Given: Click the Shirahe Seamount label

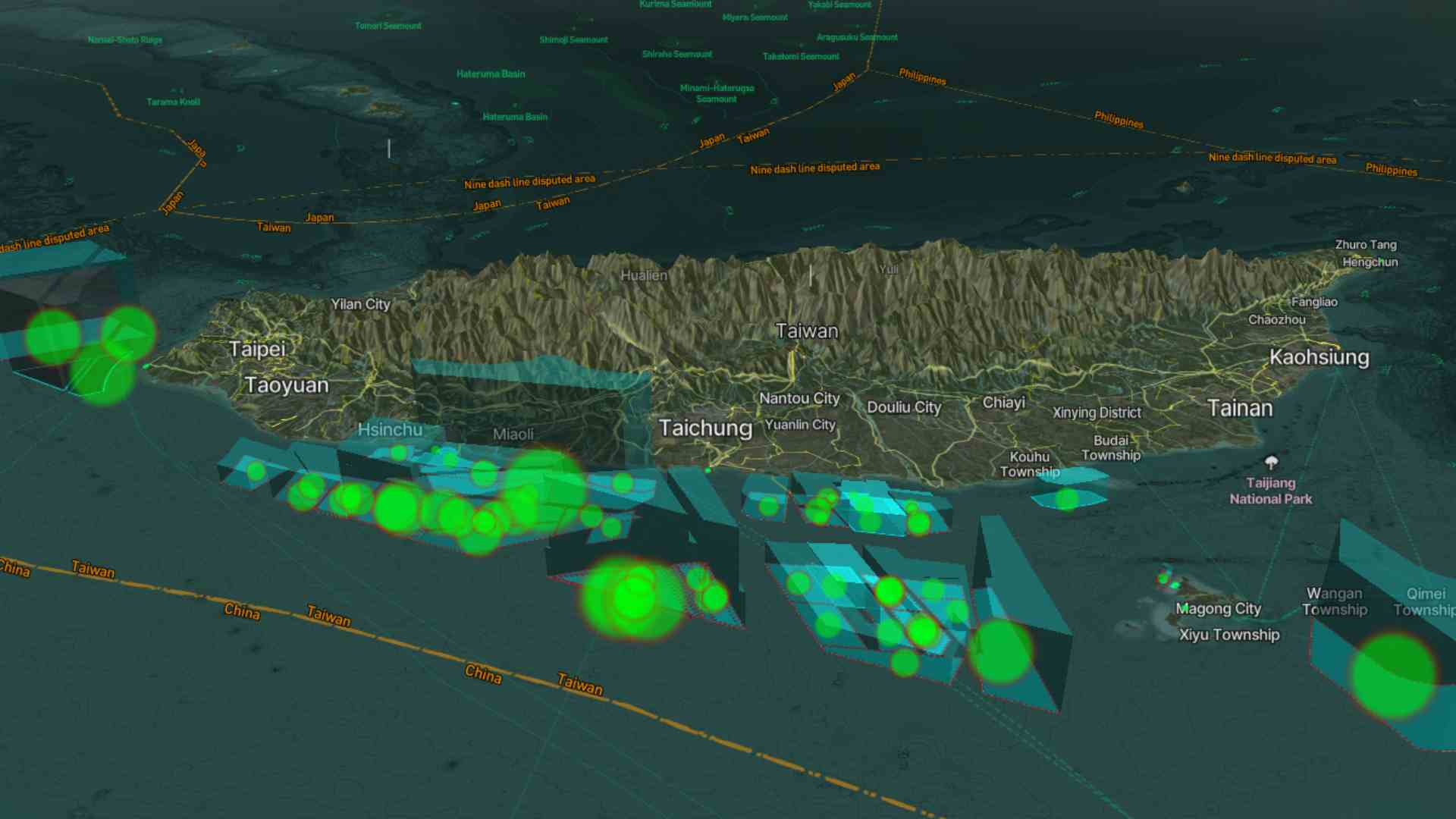Looking at the screenshot, I should tap(677, 54).
